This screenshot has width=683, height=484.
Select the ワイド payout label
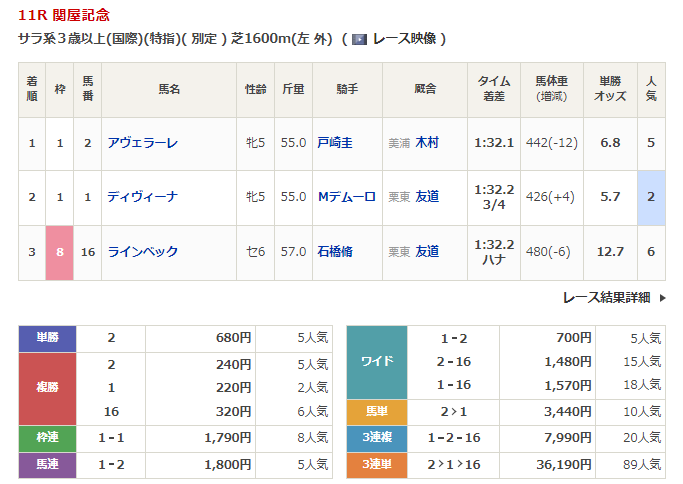(x=376, y=362)
